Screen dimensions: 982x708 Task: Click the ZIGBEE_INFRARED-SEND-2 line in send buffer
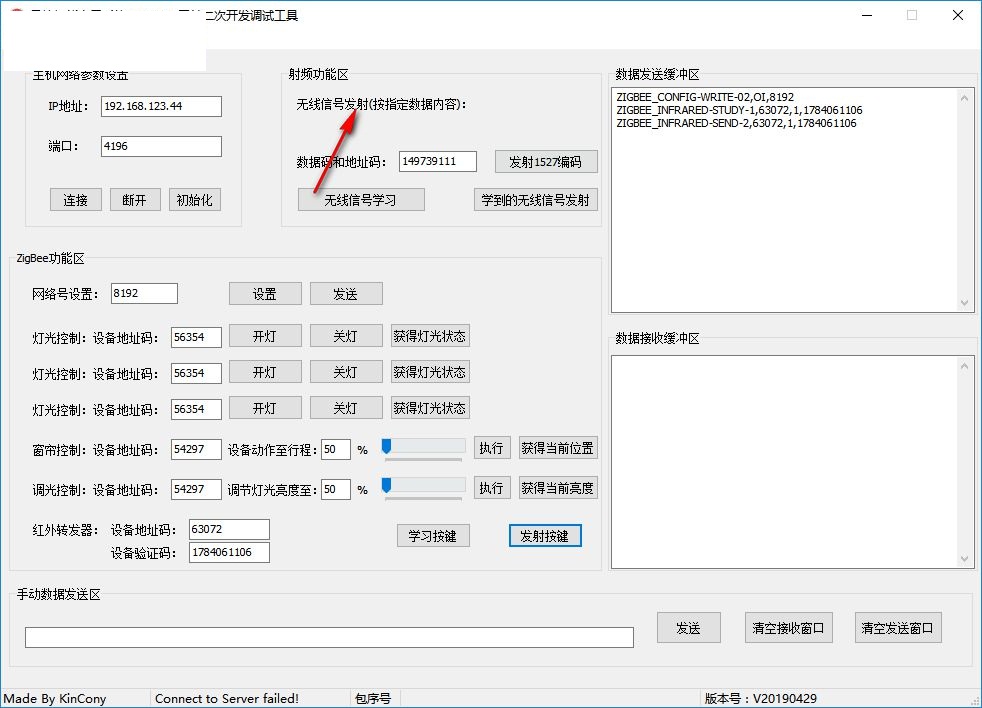pyautogui.click(x=736, y=123)
